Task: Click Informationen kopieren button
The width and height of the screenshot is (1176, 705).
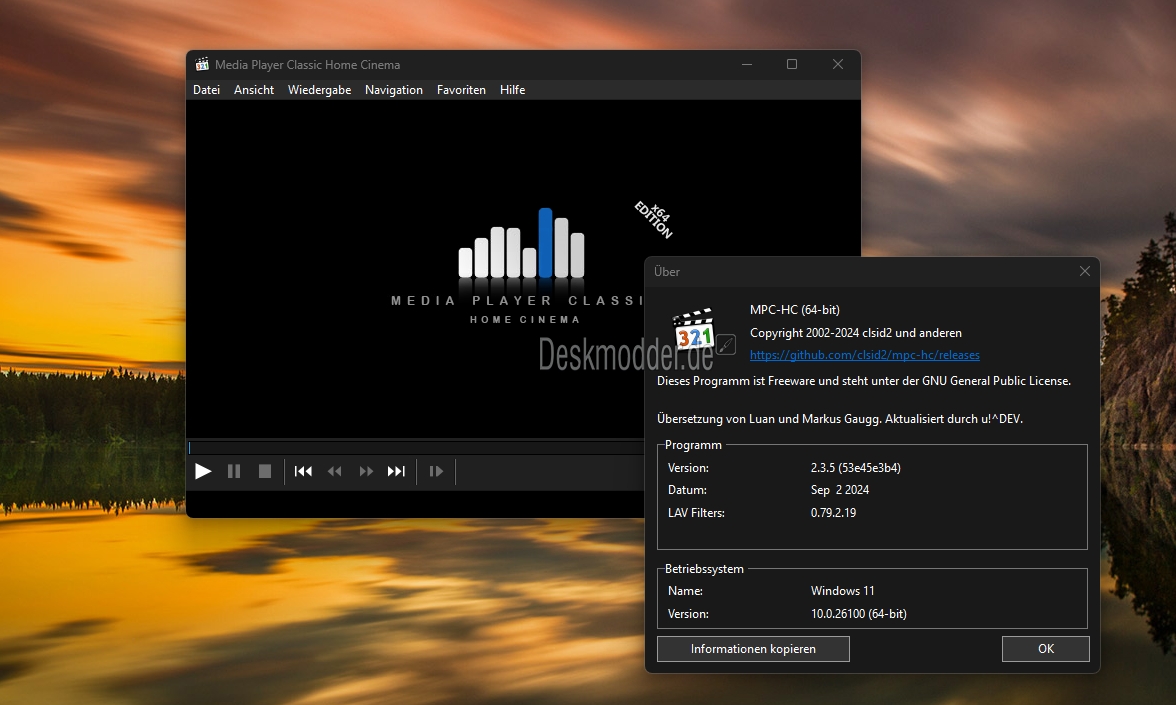Action: click(x=753, y=649)
